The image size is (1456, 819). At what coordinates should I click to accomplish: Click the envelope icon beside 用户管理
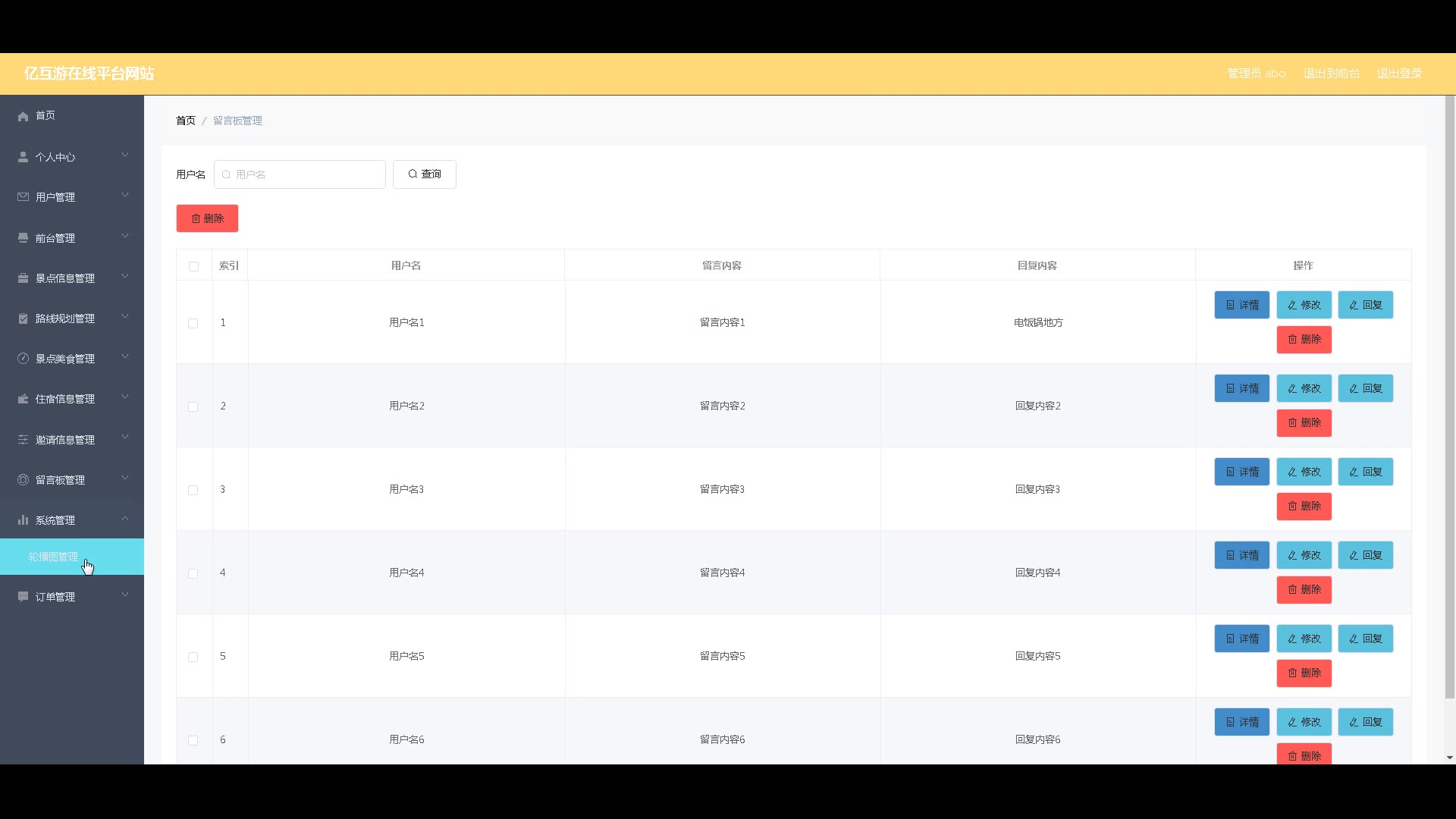(23, 197)
